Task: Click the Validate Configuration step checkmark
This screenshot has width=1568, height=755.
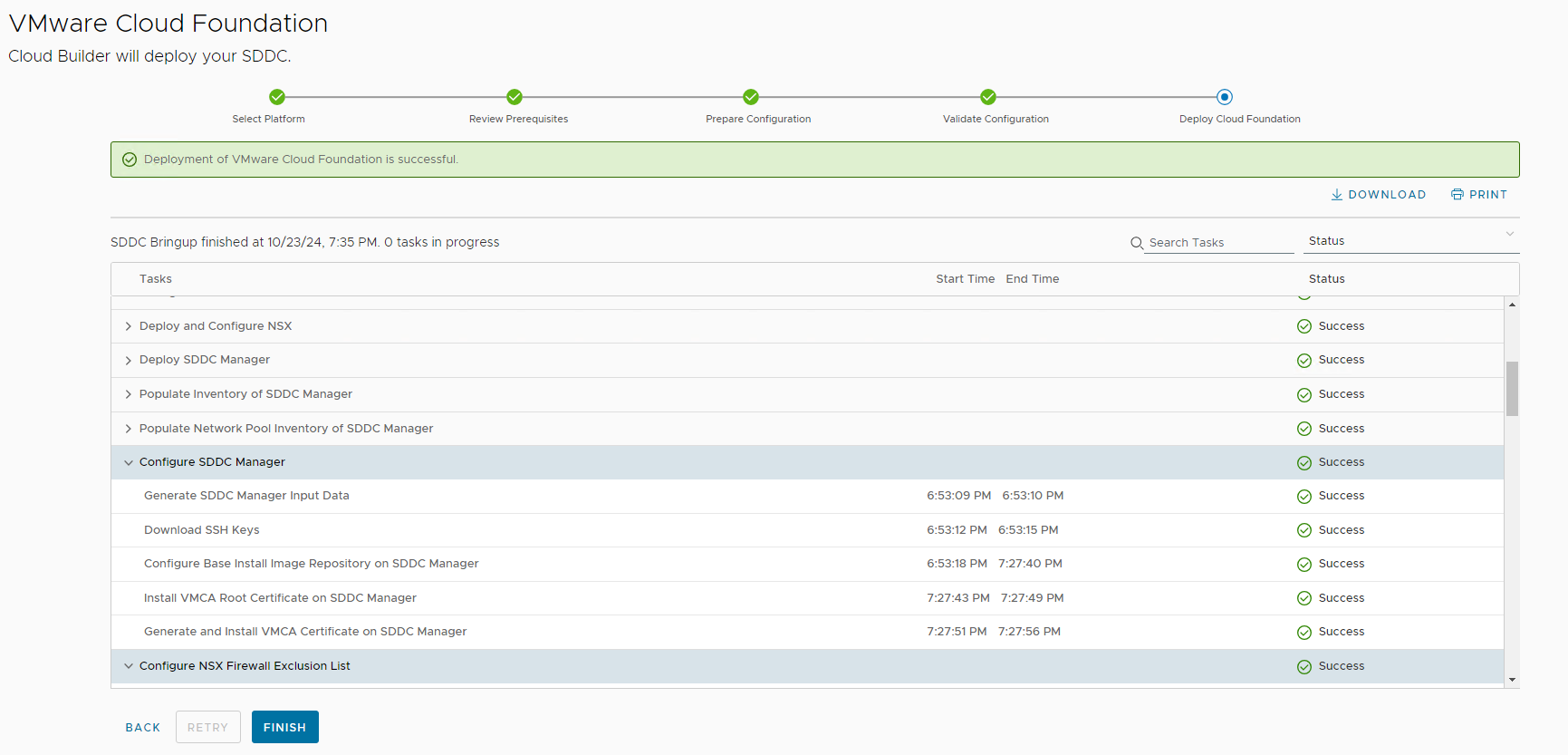Action: click(x=988, y=97)
